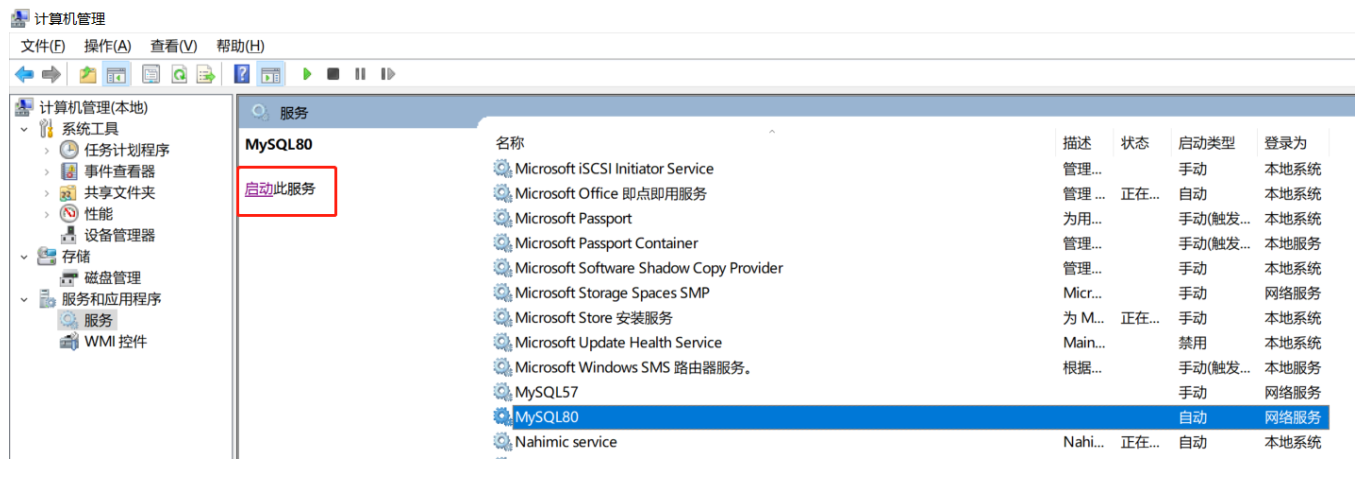Click 自动 startup type in MySQL80 row
The height and width of the screenshot is (490, 1359).
tap(1192, 417)
